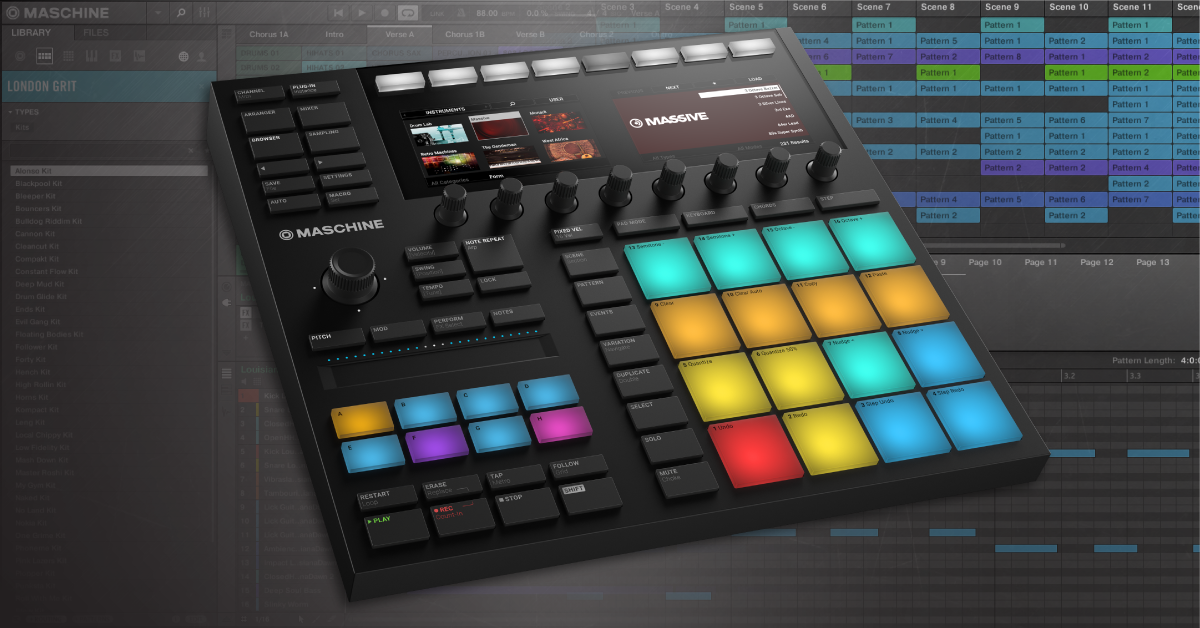The width and height of the screenshot is (1200, 628).
Task: Select the Groups browser icon in Library
Action: point(43,56)
